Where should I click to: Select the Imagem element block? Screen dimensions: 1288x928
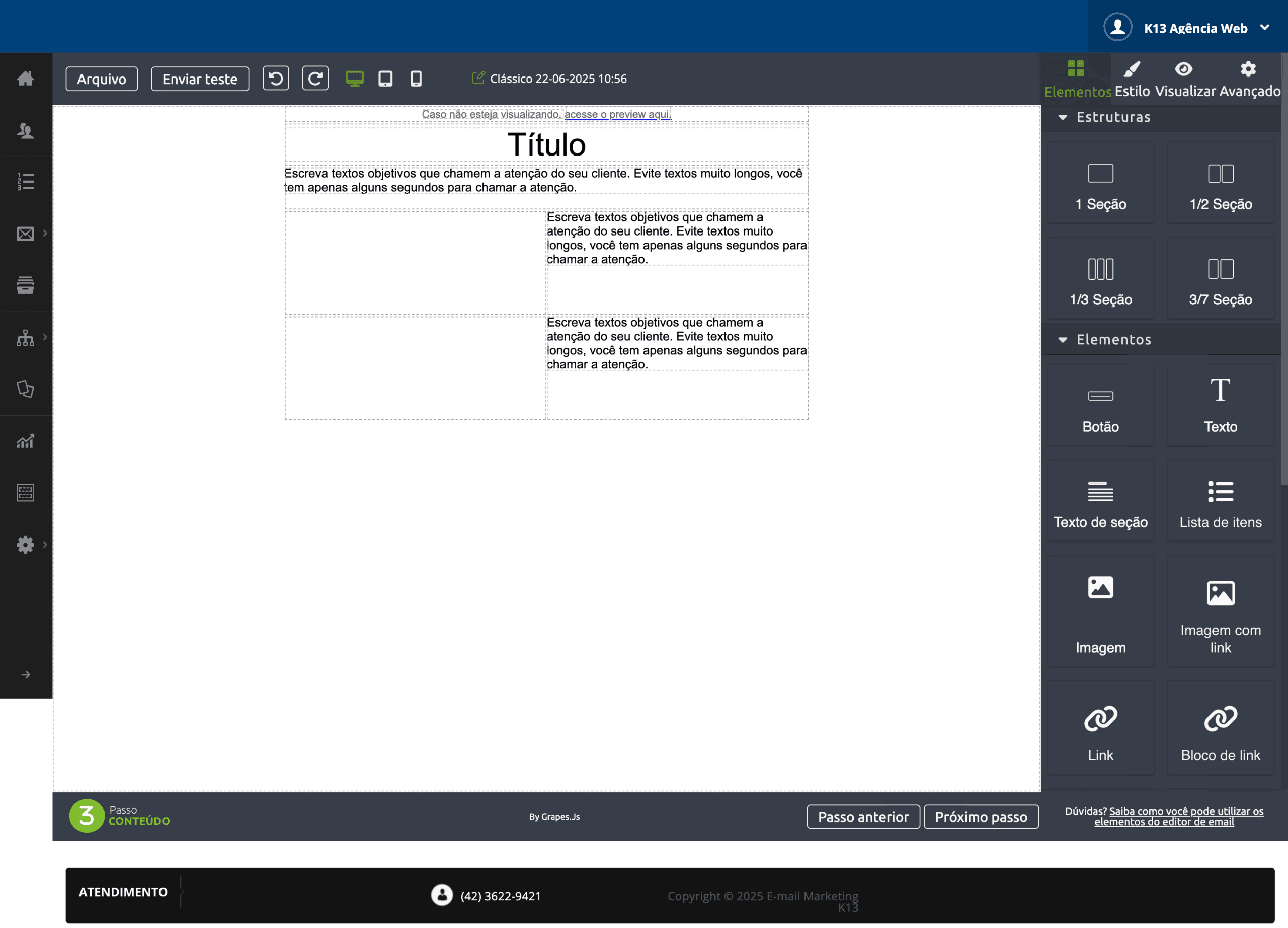[1101, 611]
